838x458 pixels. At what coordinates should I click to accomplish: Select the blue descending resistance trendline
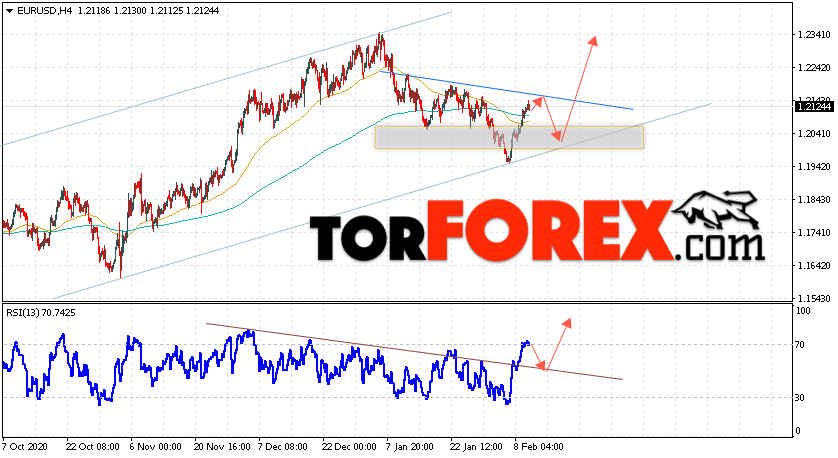[x=507, y=90]
